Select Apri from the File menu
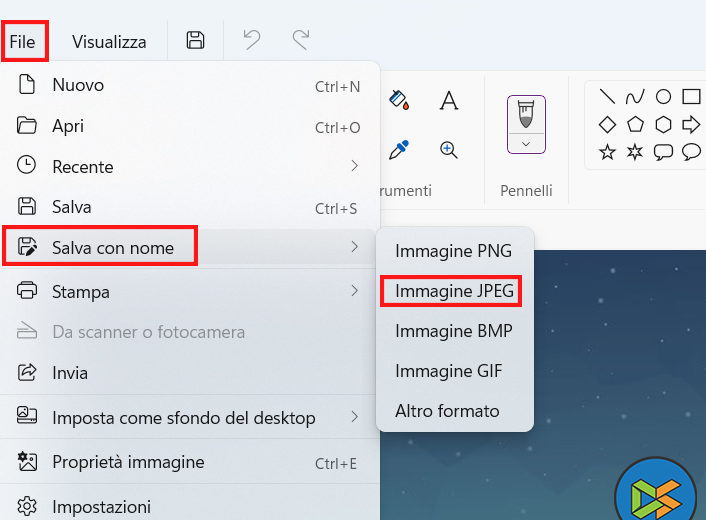Image resolution: width=706 pixels, height=520 pixels. [x=189, y=126]
